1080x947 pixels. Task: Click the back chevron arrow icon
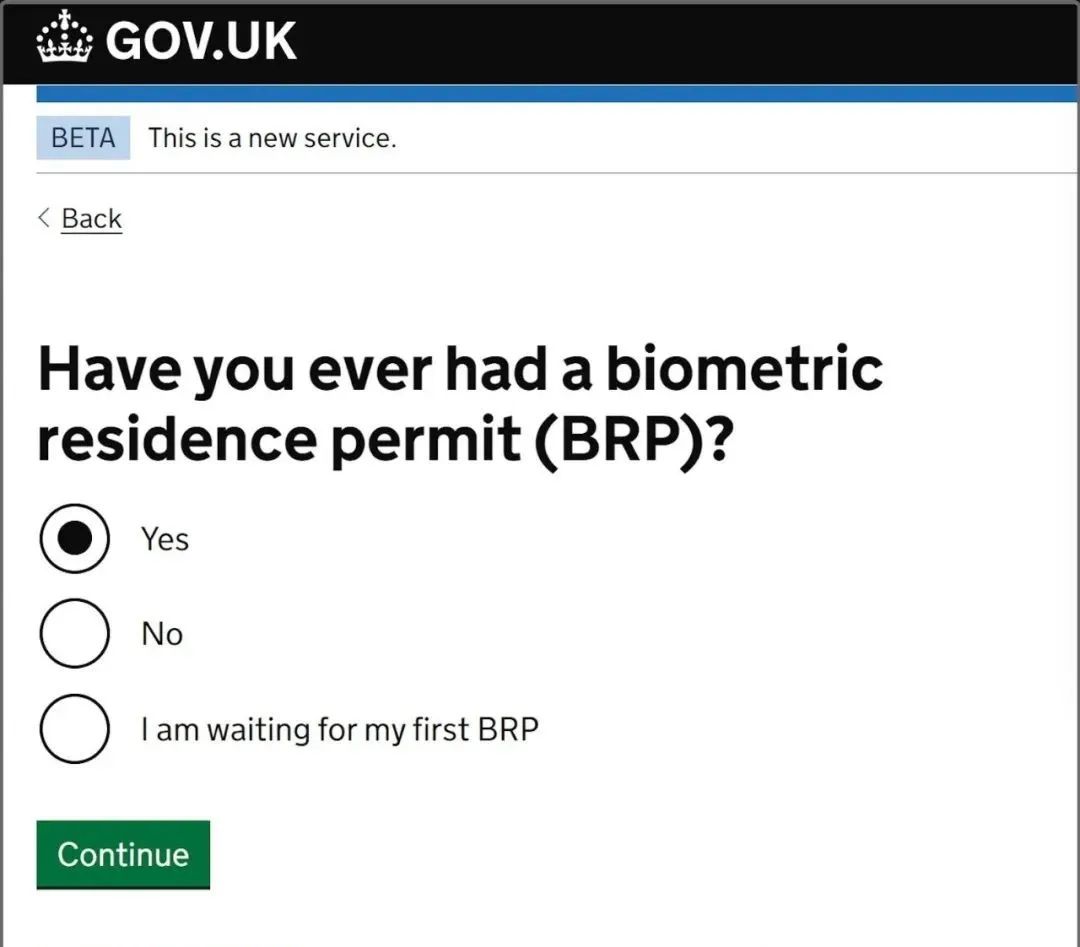[x=43, y=218]
